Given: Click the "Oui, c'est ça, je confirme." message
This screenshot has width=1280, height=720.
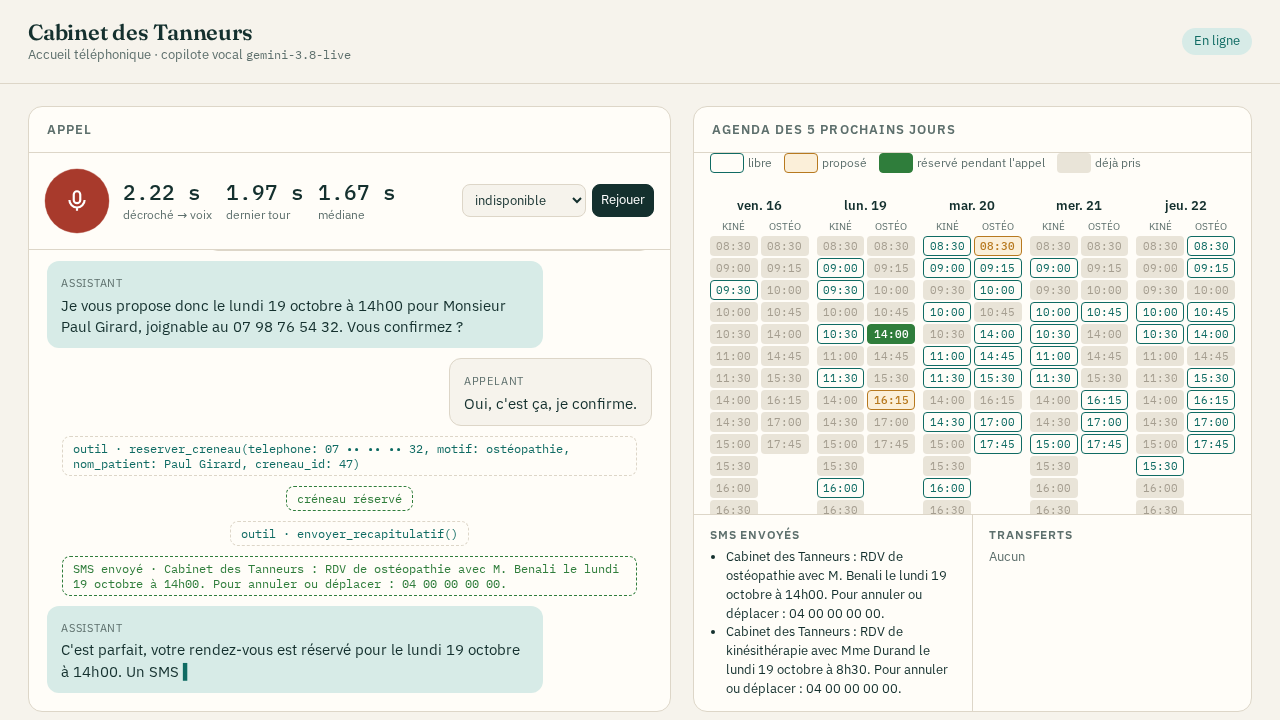Looking at the screenshot, I should pos(550,392).
